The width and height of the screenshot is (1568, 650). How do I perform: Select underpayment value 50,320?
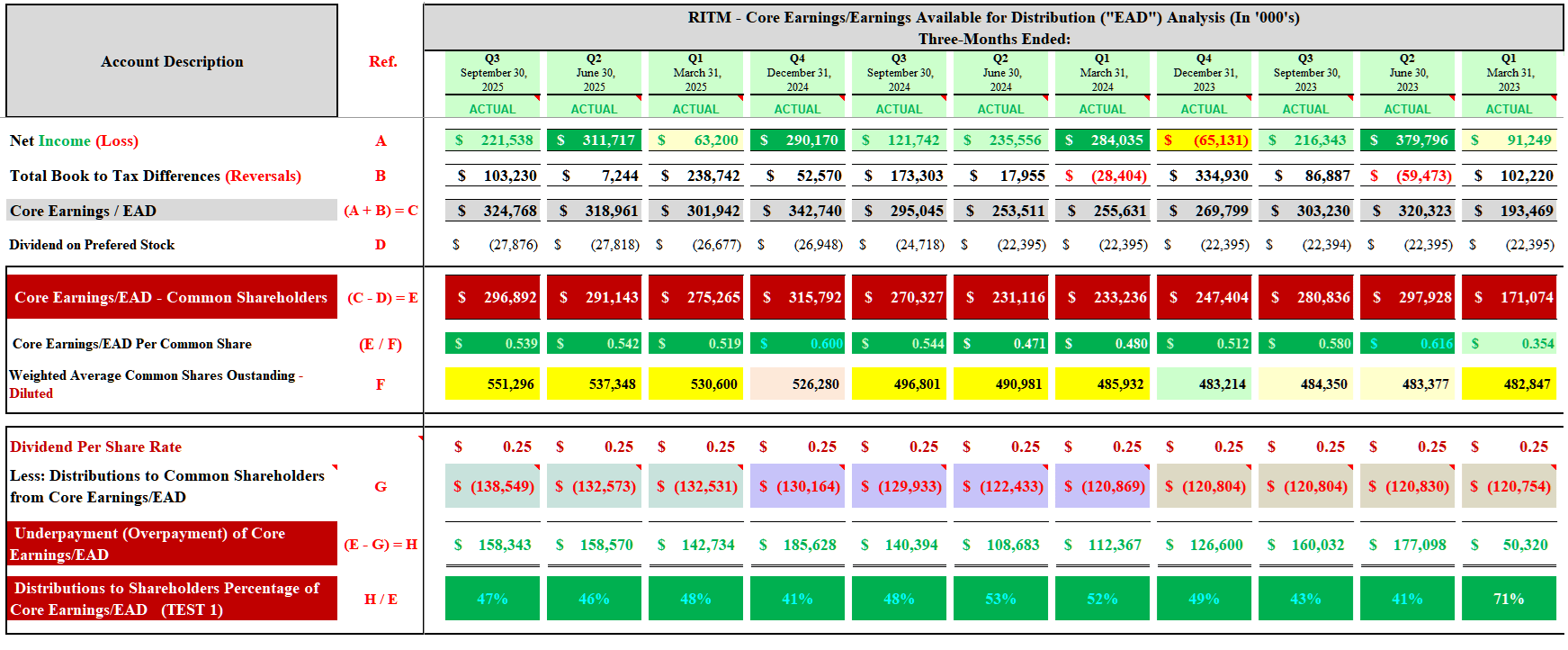[1509, 545]
